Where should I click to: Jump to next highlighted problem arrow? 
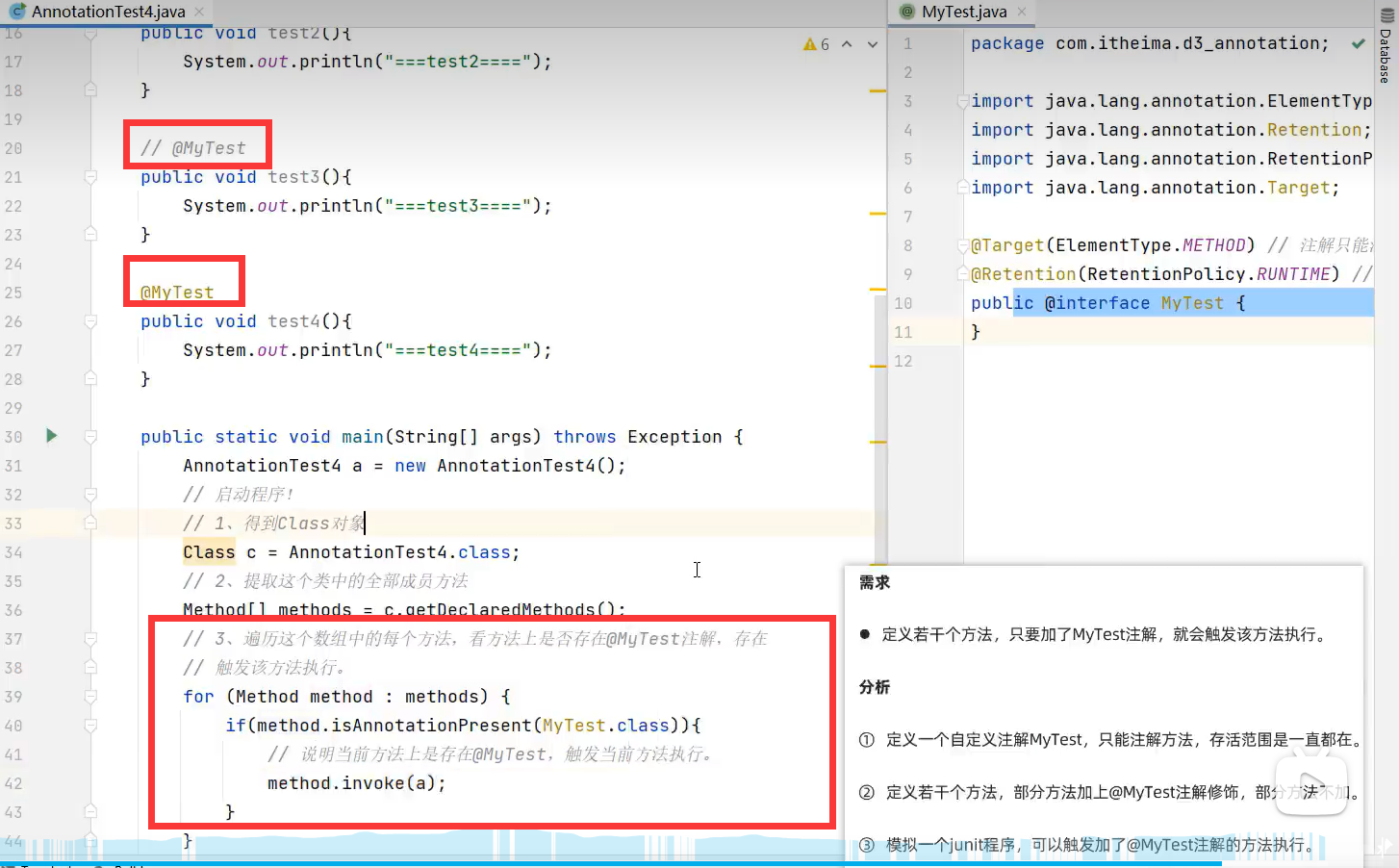(873, 44)
